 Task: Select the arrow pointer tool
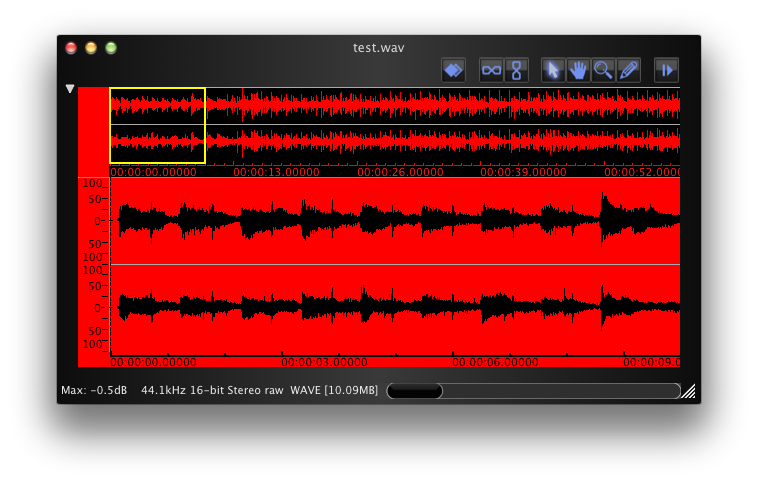coord(553,71)
